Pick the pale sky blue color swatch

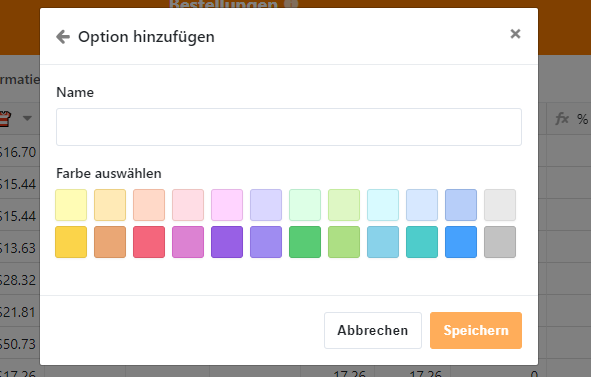point(422,205)
